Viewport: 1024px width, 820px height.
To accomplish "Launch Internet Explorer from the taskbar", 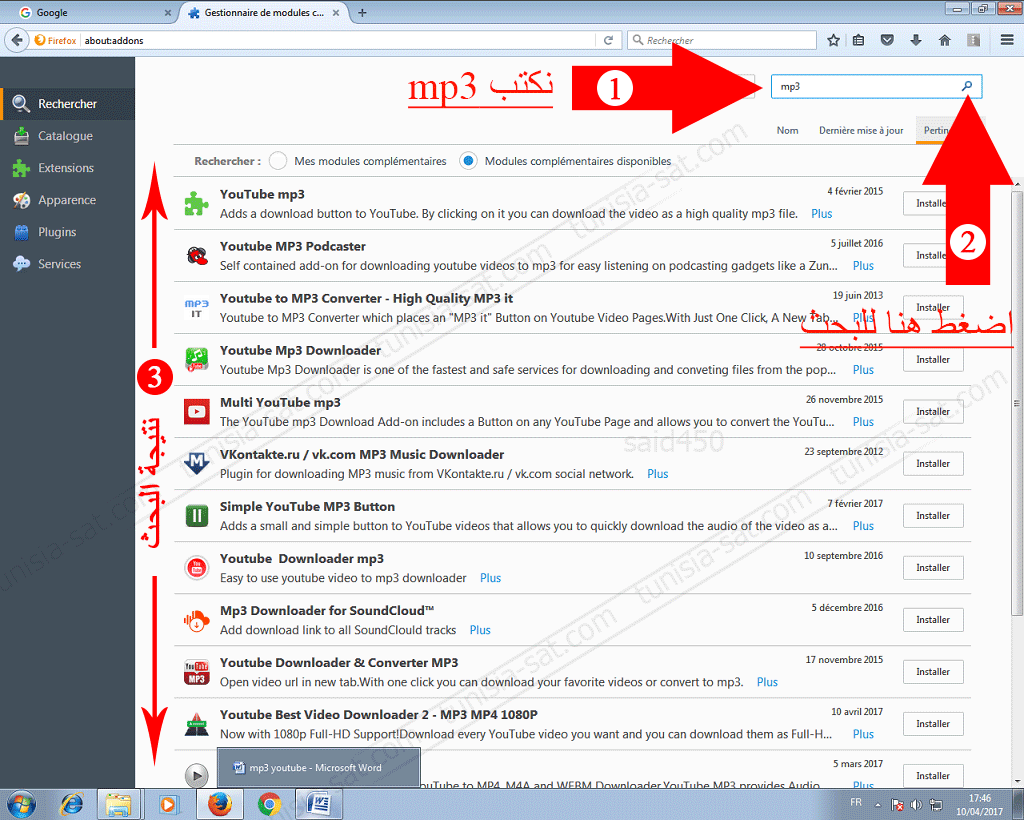I will pyautogui.click(x=71, y=804).
